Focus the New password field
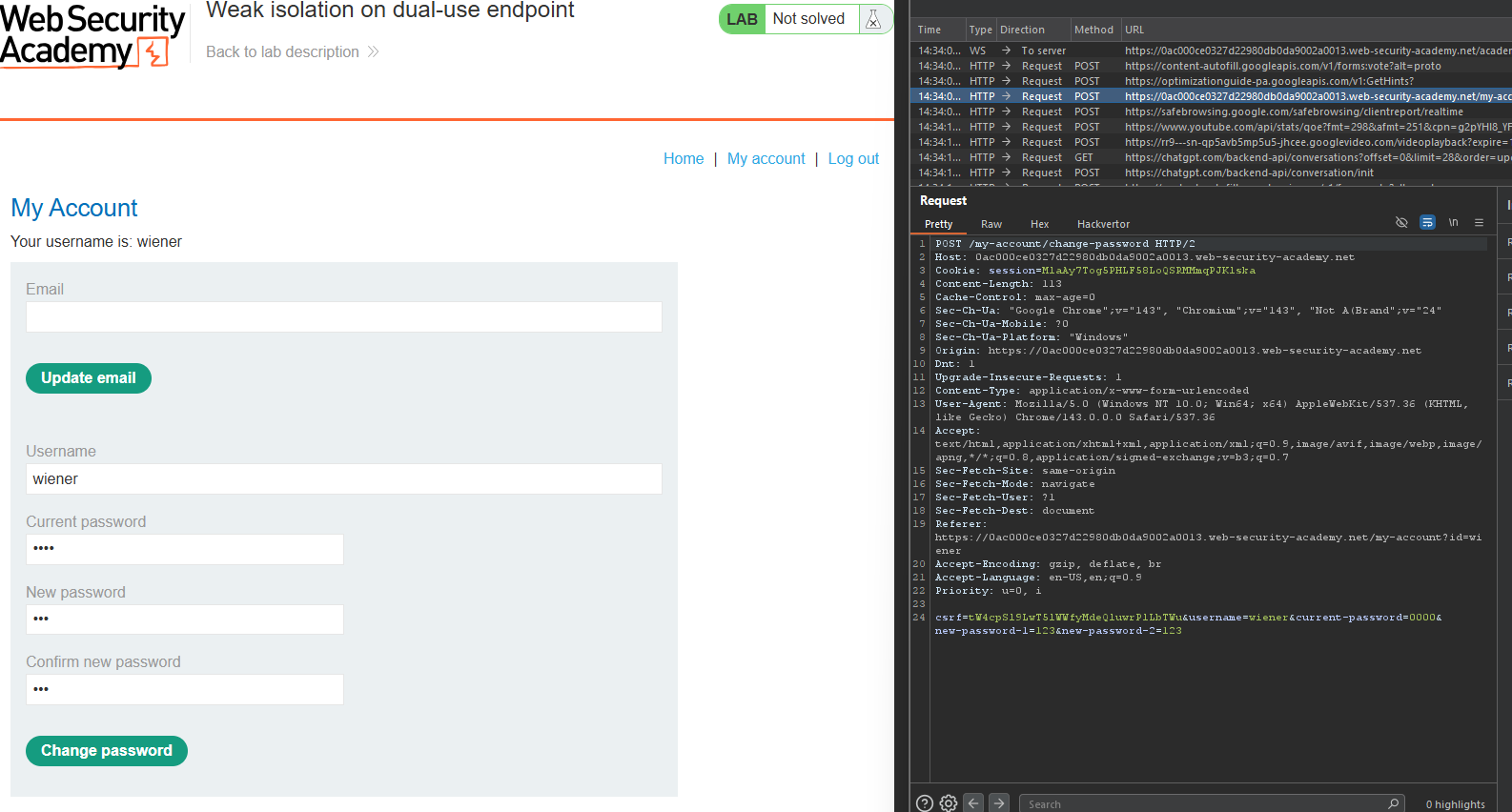This screenshot has width=1512, height=812. pyautogui.click(x=185, y=619)
